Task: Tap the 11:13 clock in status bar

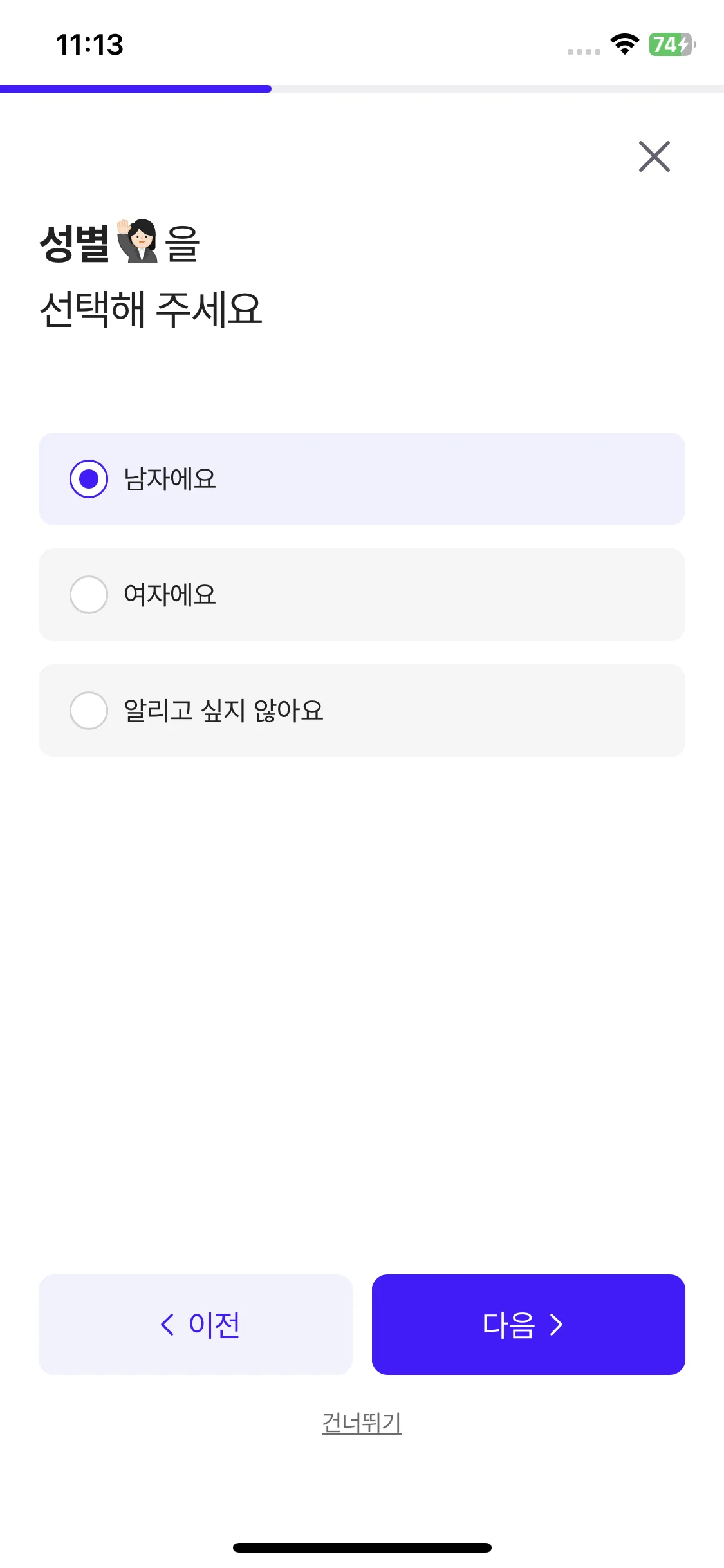Action: point(89,44)
